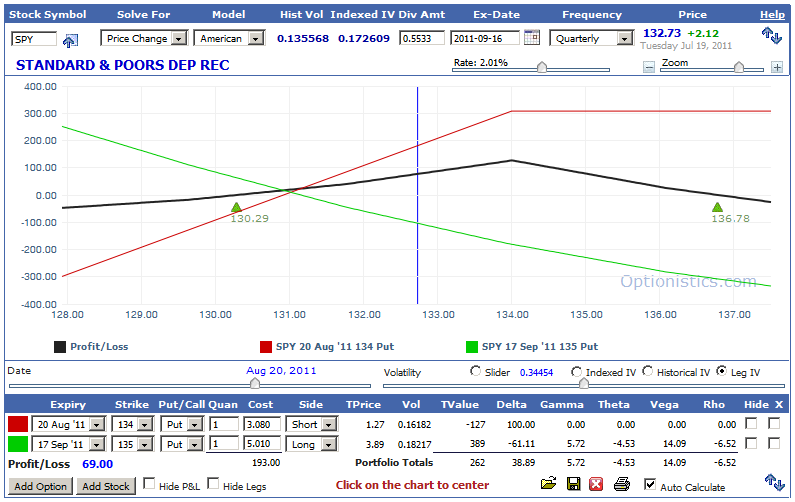Open the 17 Sep '11 expiry dropdown
Image resolution: width=795 pixels, height=502 pixels.
coord(68,445)
